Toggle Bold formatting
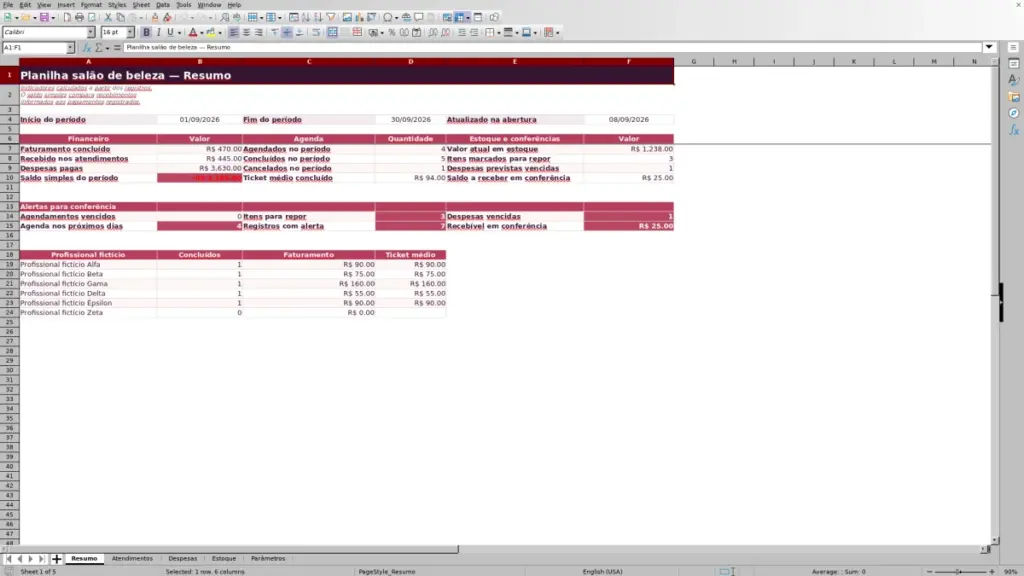This screenshot has height=576, width=1024. (146, 33)
